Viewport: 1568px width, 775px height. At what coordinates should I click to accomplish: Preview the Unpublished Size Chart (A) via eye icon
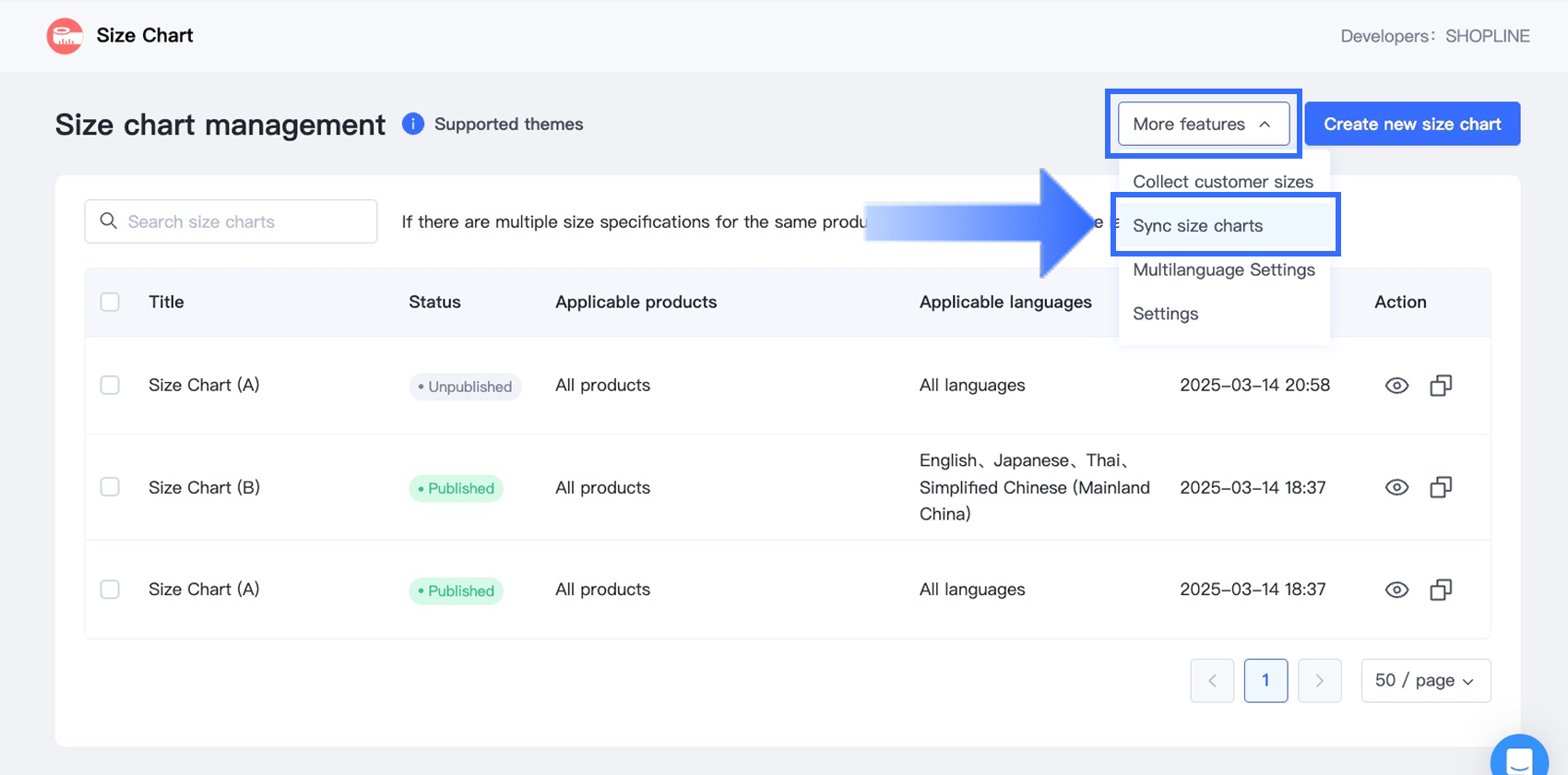pos(1396,386)
